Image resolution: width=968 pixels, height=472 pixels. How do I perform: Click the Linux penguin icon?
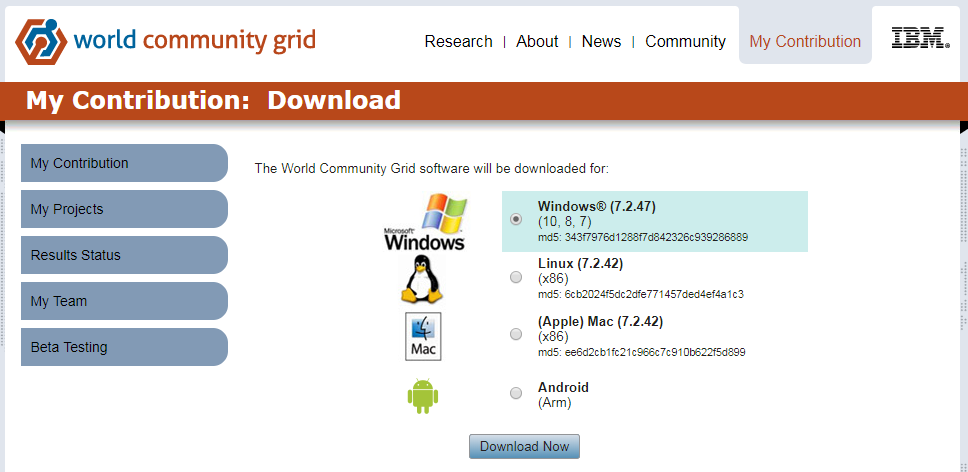[423, 279]
